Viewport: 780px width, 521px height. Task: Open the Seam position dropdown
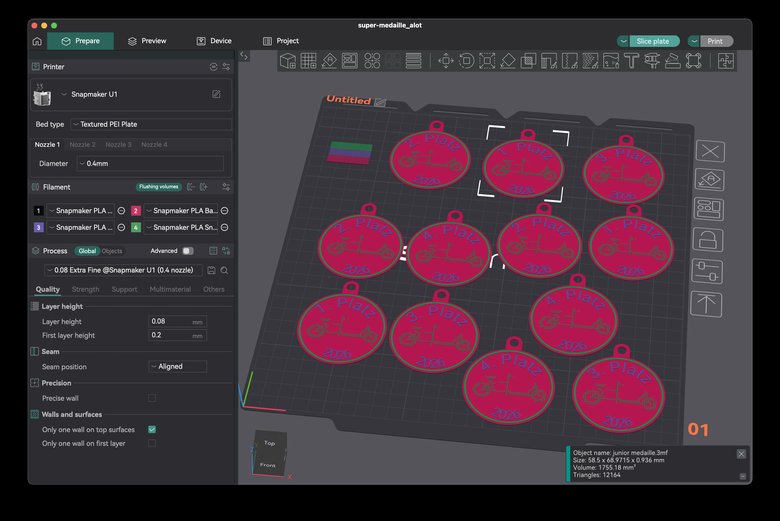(178, 366)
